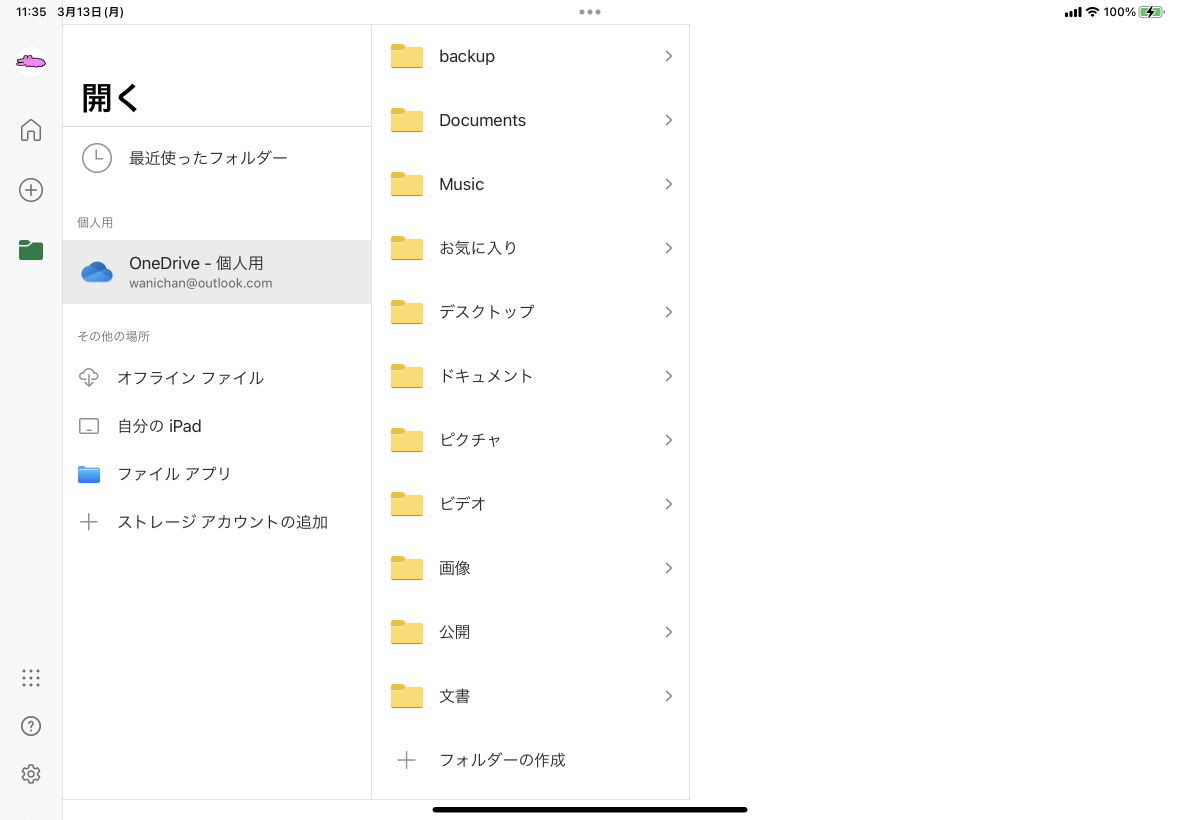Open the お気に入り folder
1180x820 pixels.
point(478,248)
